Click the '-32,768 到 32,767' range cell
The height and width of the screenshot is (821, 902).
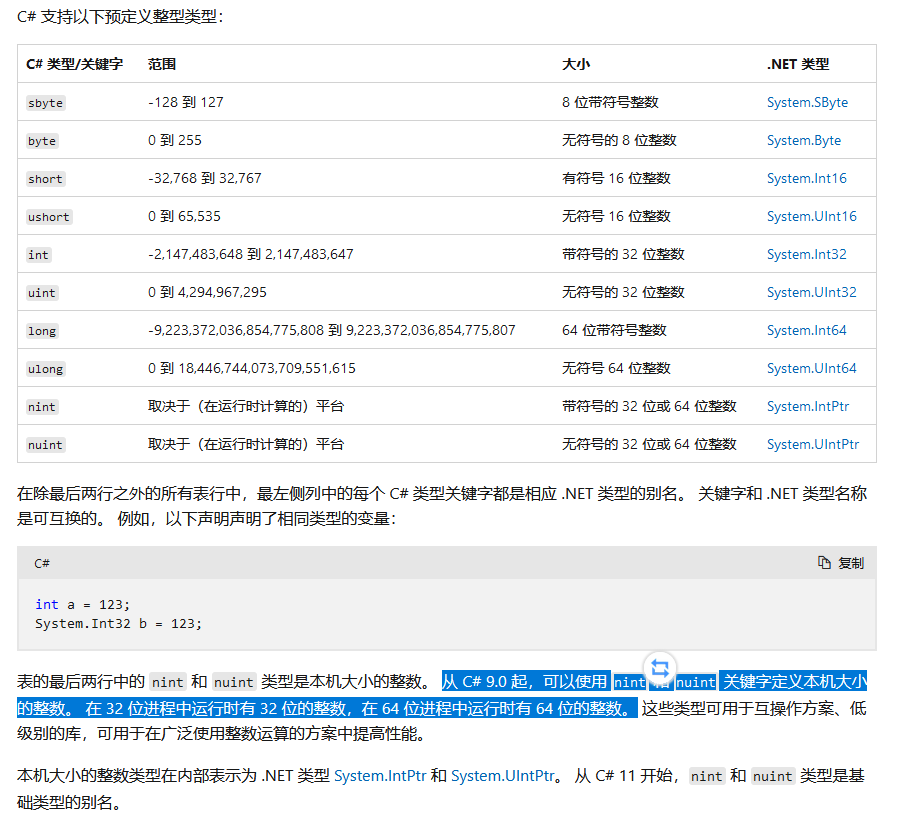pos(205,178)
